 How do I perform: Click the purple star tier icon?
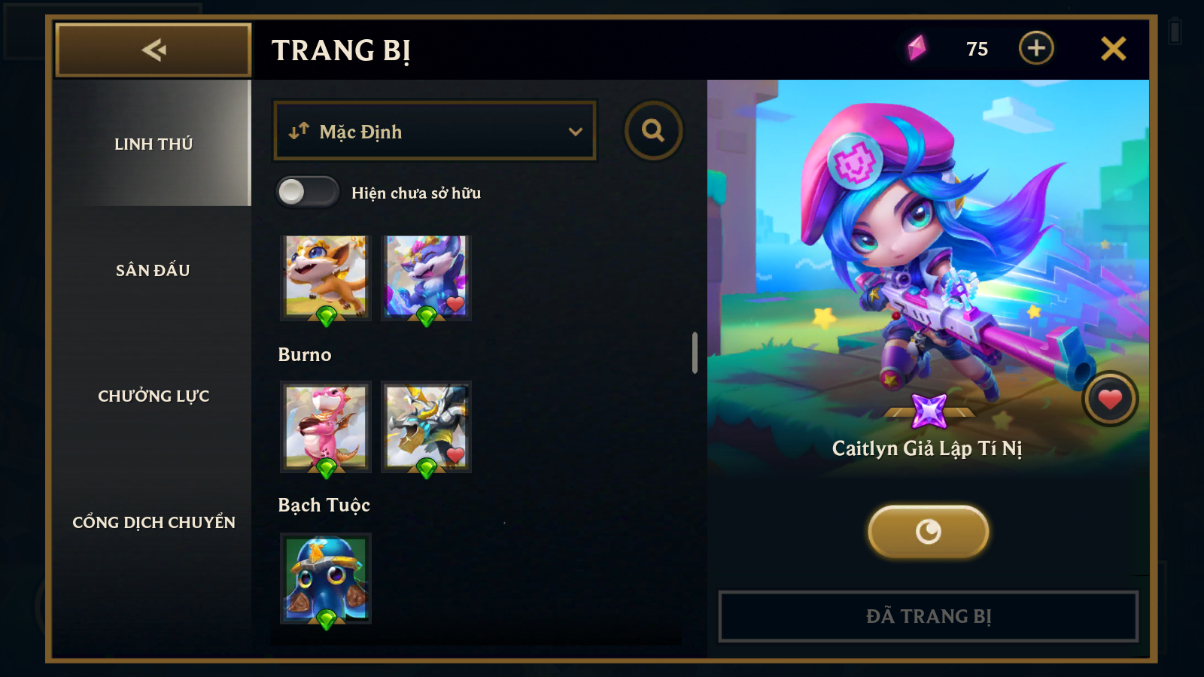click(x=929, y=411)
